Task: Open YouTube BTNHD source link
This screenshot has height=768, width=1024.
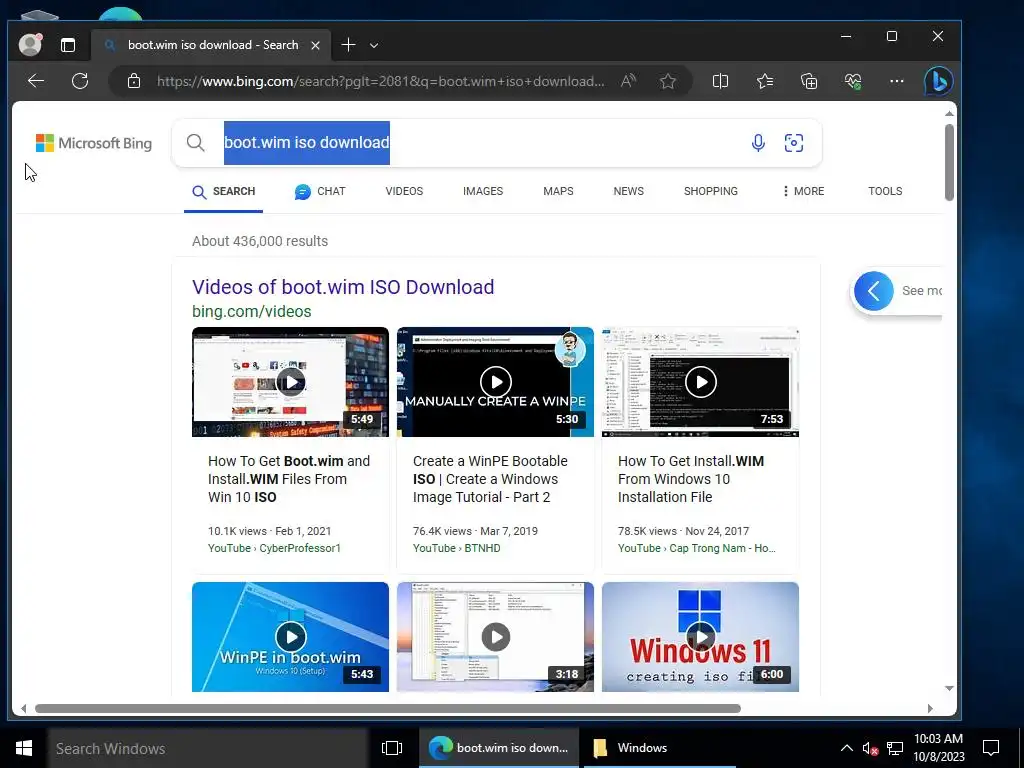Action: point(456,548)
